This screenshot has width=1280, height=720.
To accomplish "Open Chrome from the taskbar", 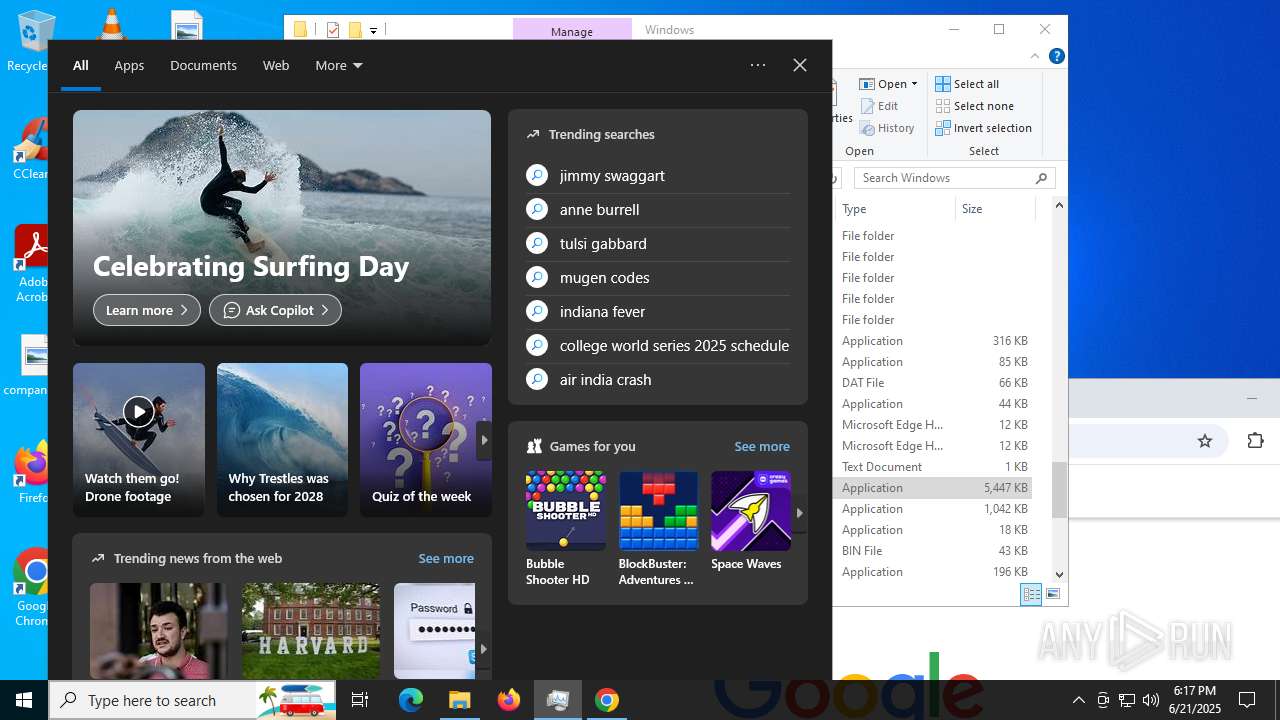I will (x=606, y=700).
